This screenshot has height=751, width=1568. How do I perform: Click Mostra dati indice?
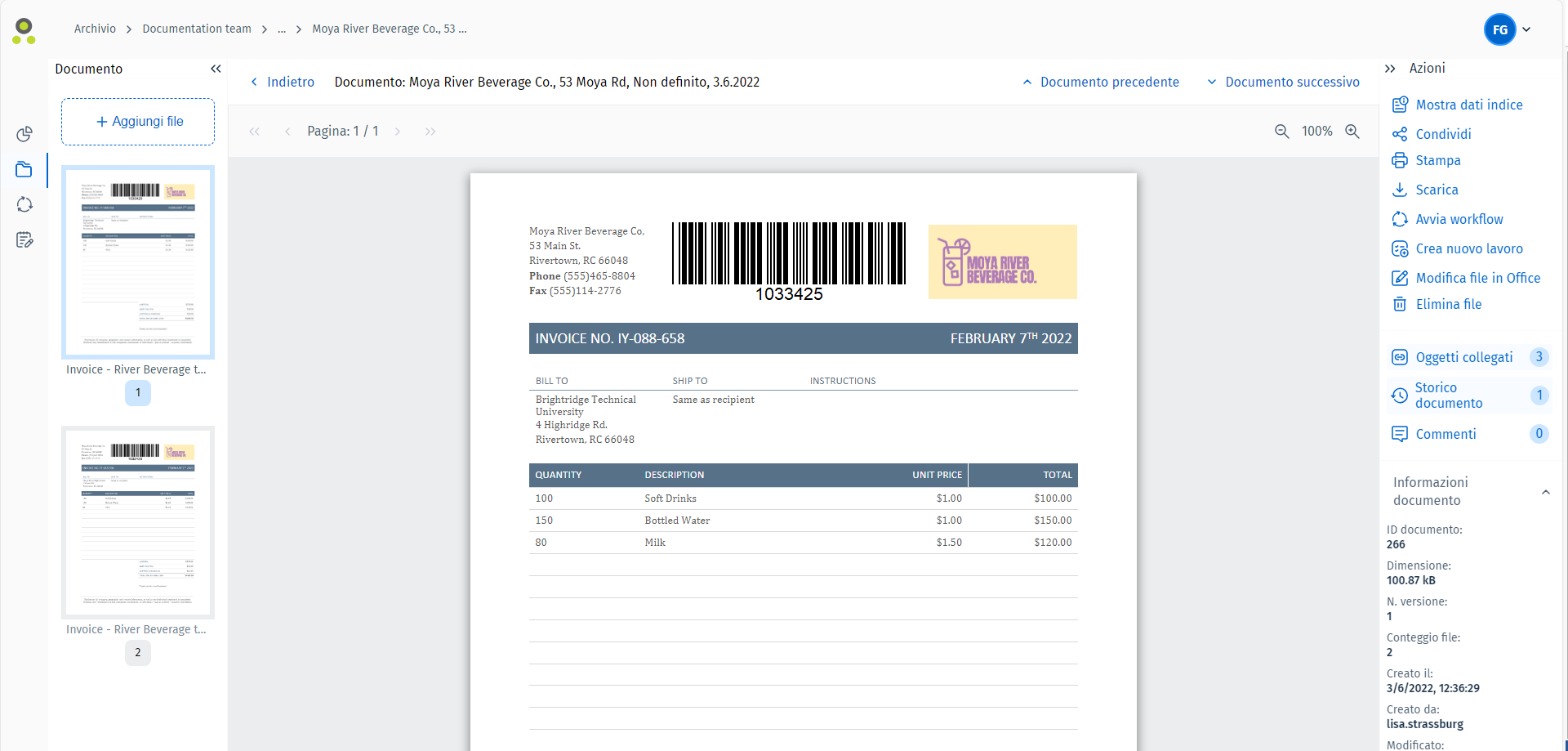[1468, 105]
